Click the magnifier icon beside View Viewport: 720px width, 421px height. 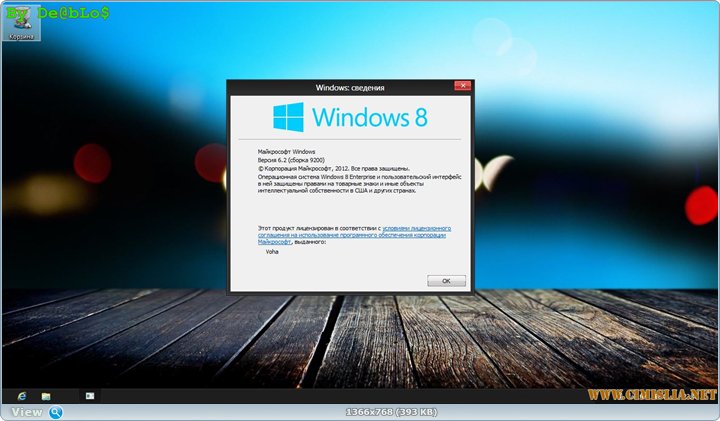[x=56, y=412]
